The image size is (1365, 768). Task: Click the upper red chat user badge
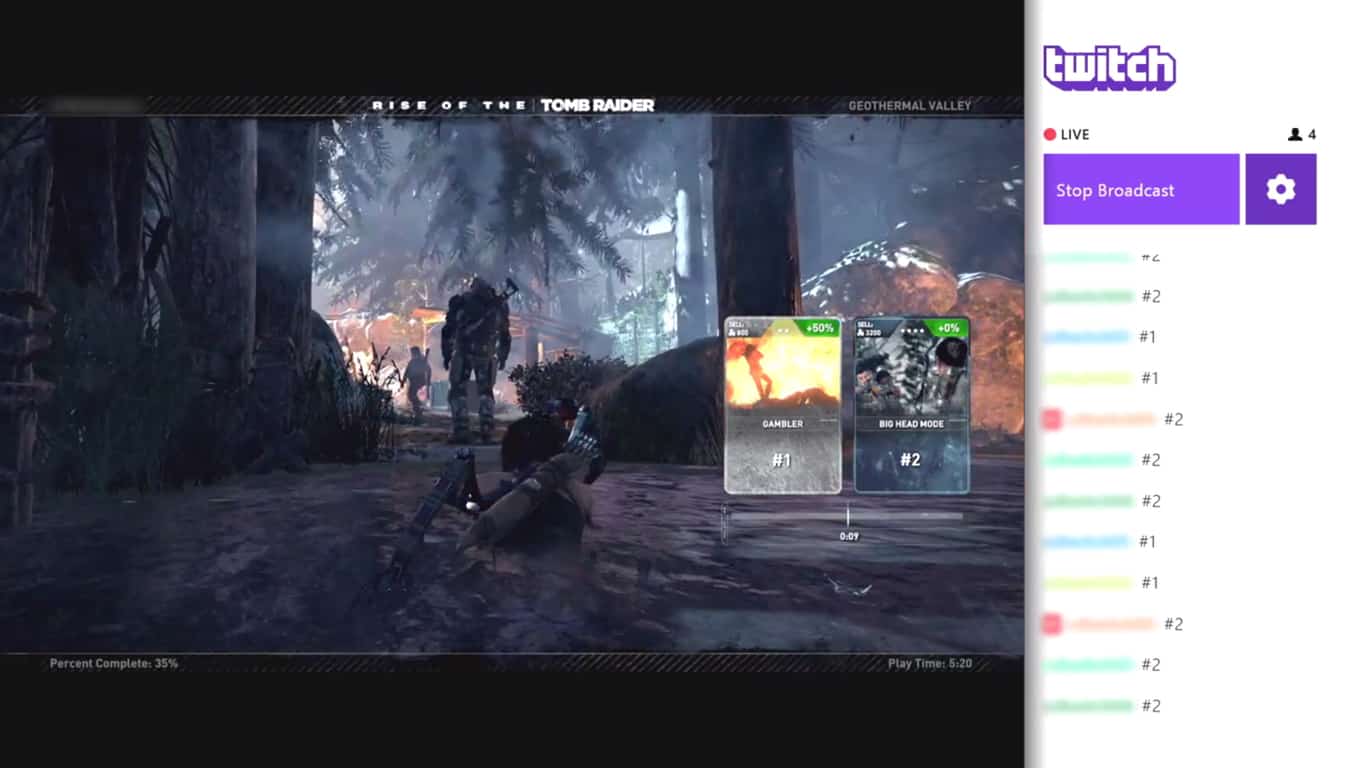1051,419
